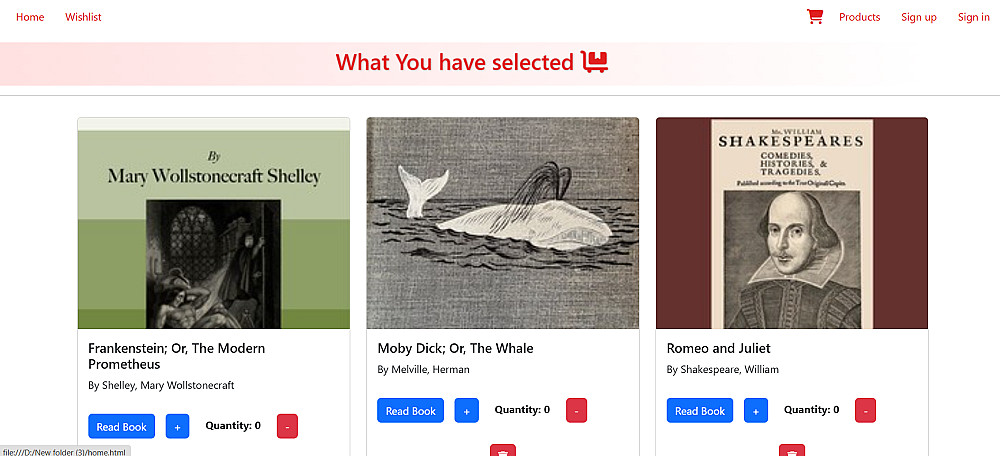Read Book for Frankenstein

[x=122, y=426]
